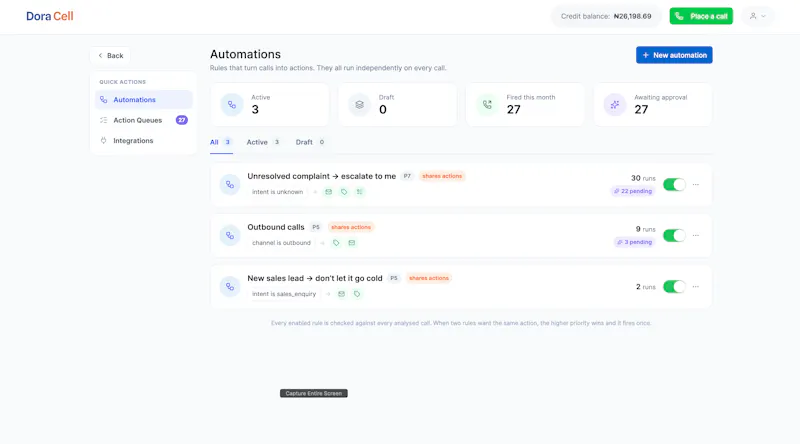Click the Credit balance amount
The width and height of the screenshot is (800, 444).
632,16
